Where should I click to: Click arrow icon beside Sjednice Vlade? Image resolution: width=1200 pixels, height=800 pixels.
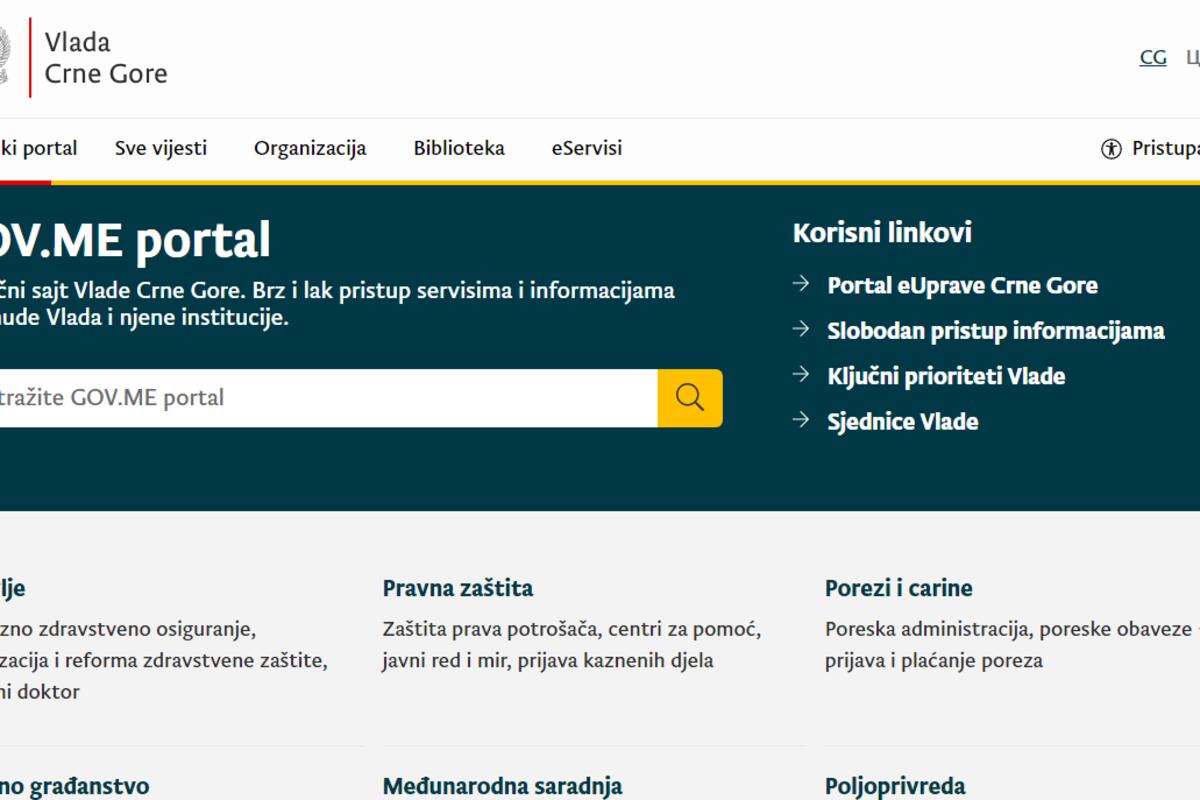point(801,420)
